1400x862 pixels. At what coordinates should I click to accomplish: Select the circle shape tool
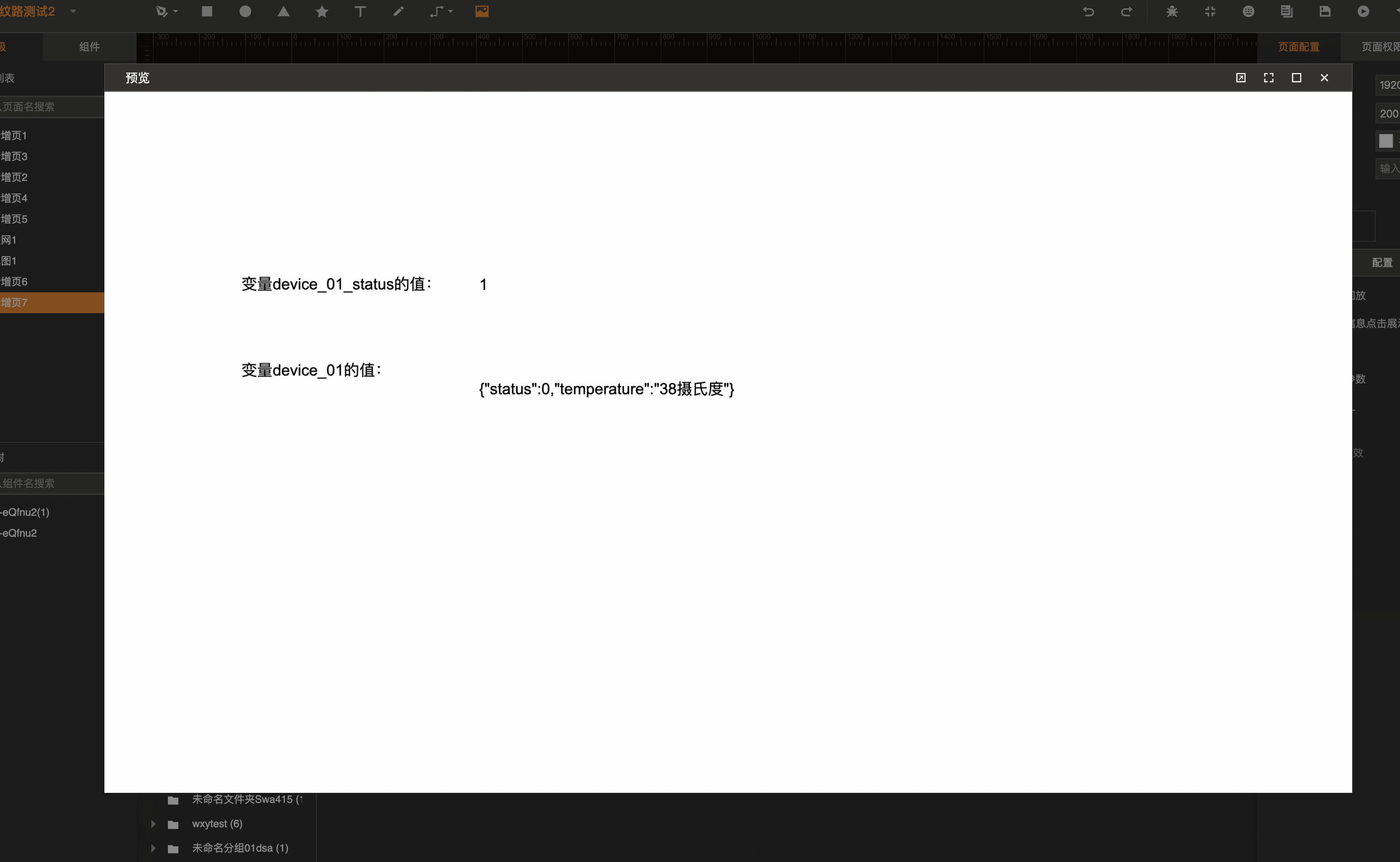pos(245,11)
